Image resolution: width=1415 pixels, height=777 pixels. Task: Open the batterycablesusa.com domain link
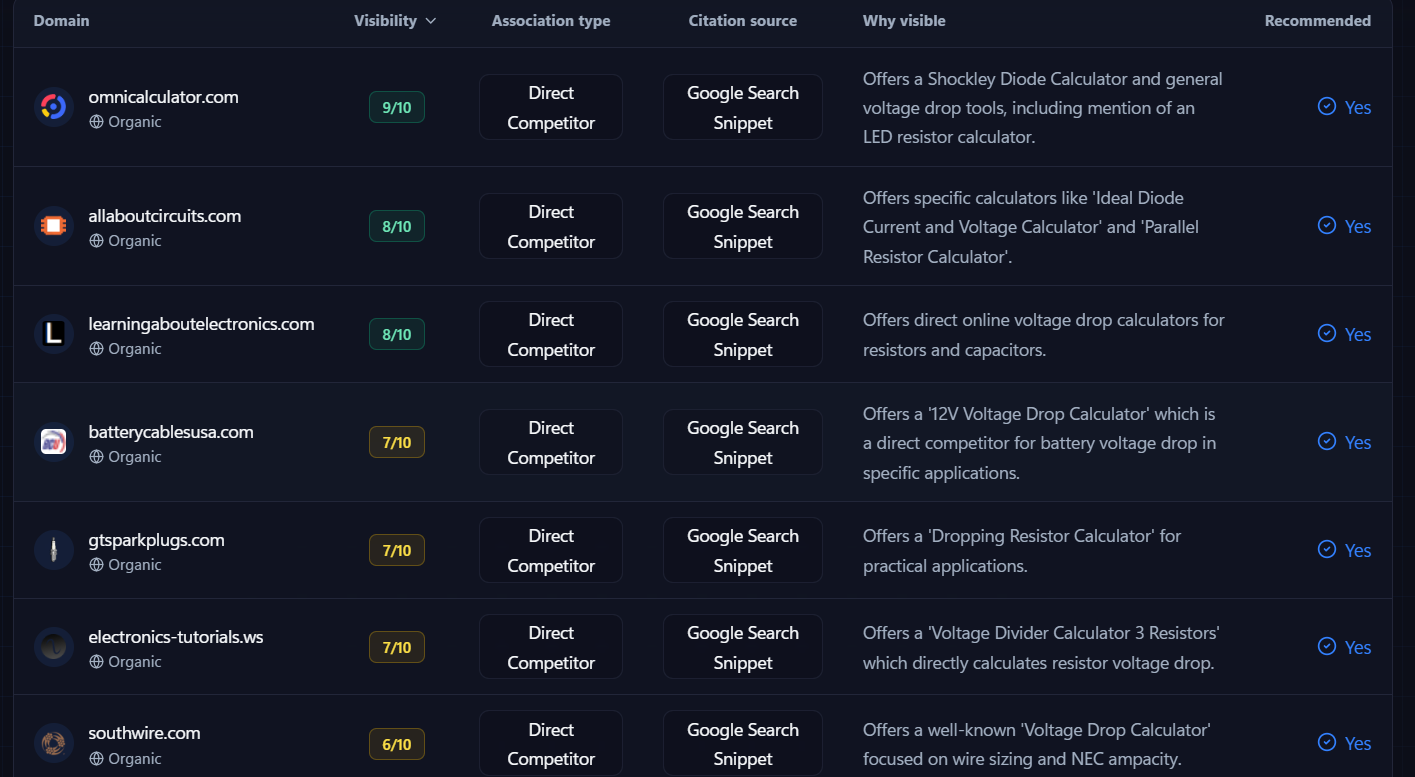[x=171, y=432]
